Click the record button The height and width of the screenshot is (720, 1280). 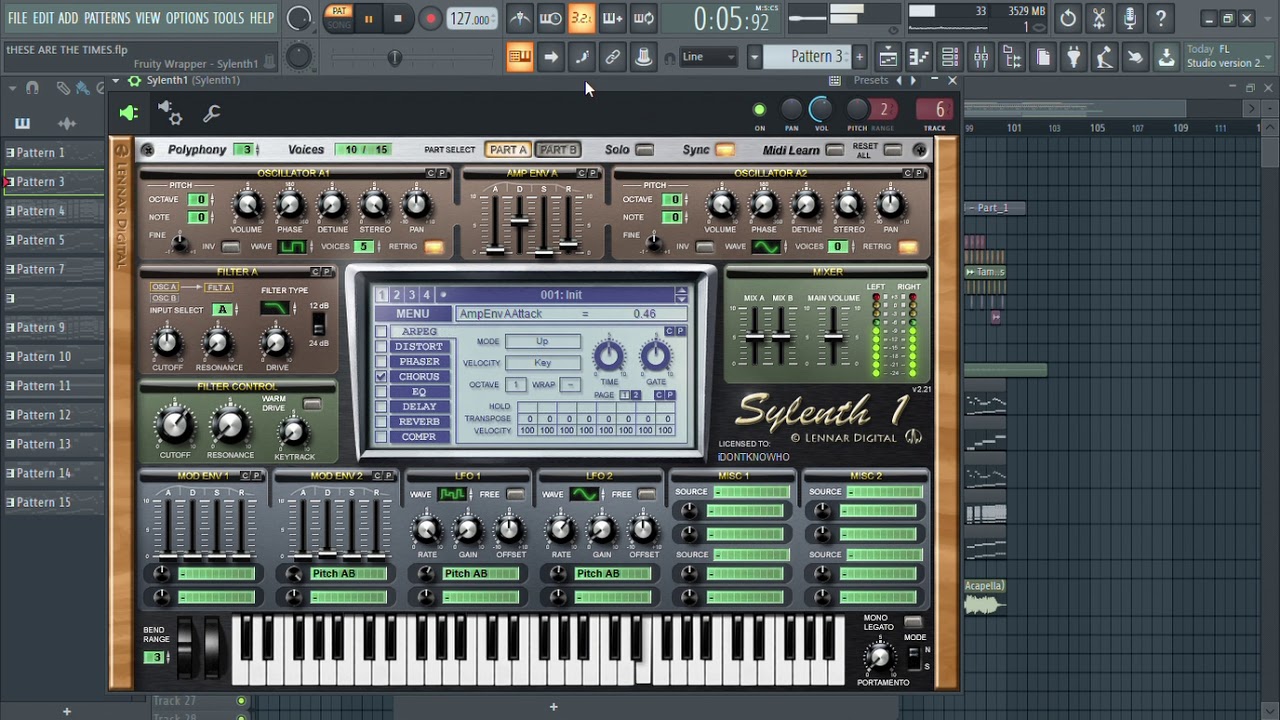point(430,18)
